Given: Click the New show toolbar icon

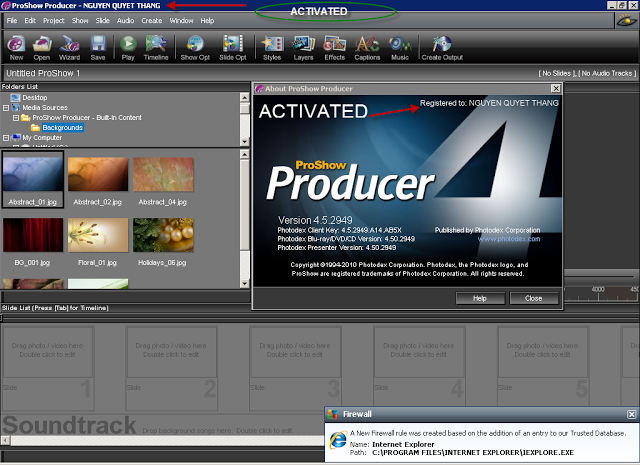Looking at the screenshot, I should click(16, 47).
